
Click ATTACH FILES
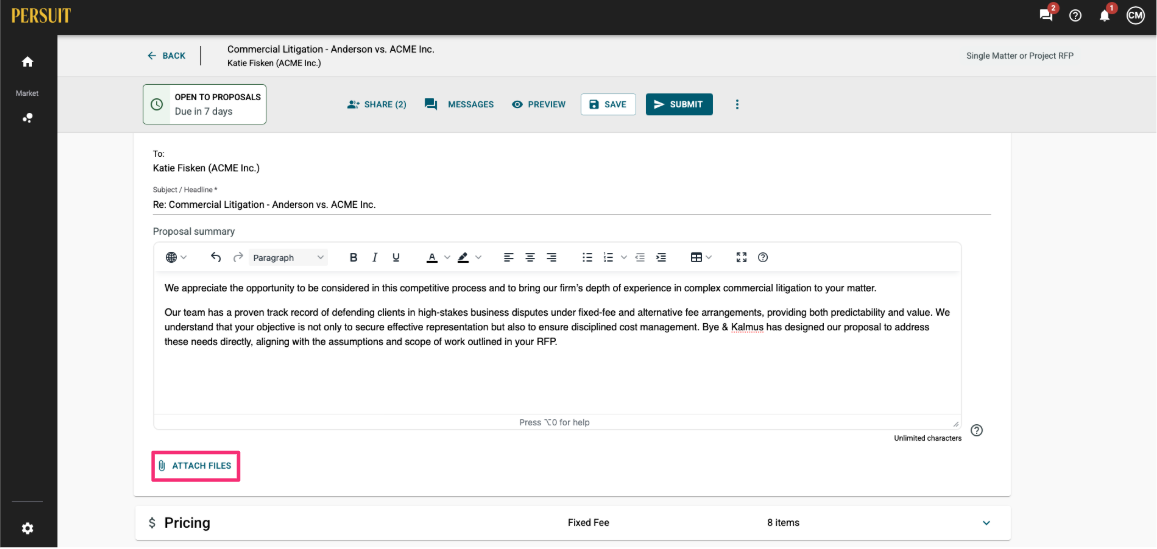click(196, 466)
